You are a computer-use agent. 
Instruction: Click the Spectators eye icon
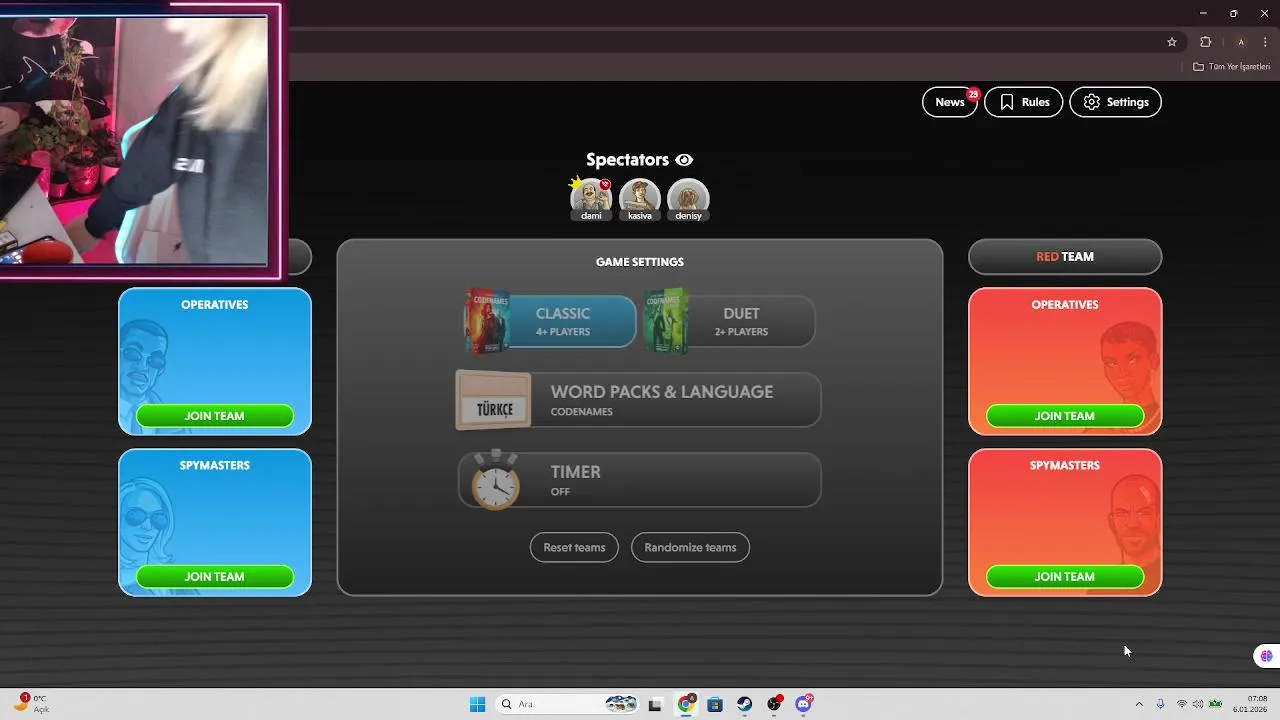coord(684,160)
